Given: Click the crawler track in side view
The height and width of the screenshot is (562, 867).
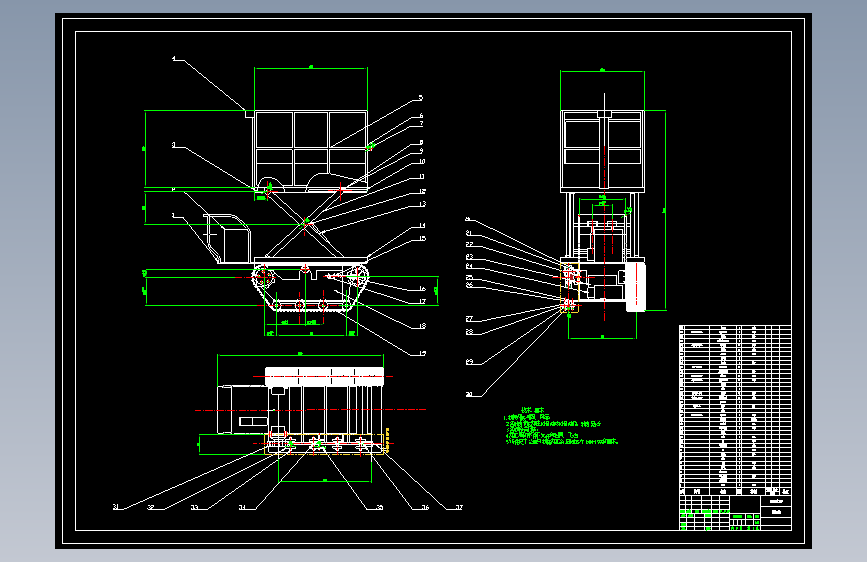Looking at the screenshot, I should (310, 289).
